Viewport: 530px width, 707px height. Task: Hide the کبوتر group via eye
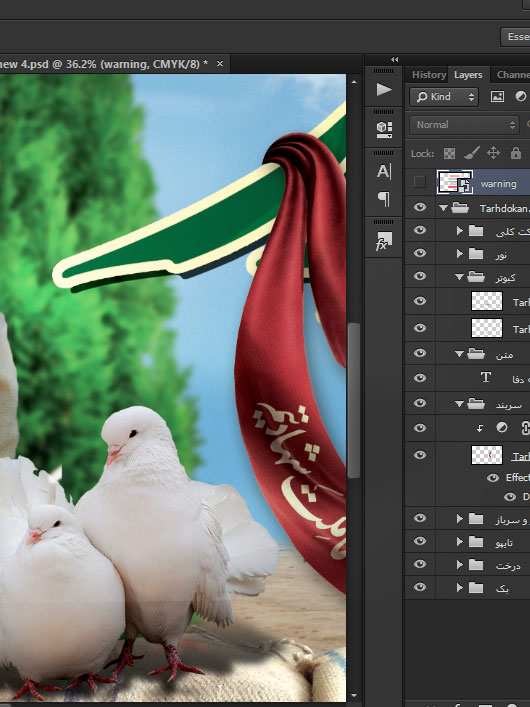tap(420, 275)
